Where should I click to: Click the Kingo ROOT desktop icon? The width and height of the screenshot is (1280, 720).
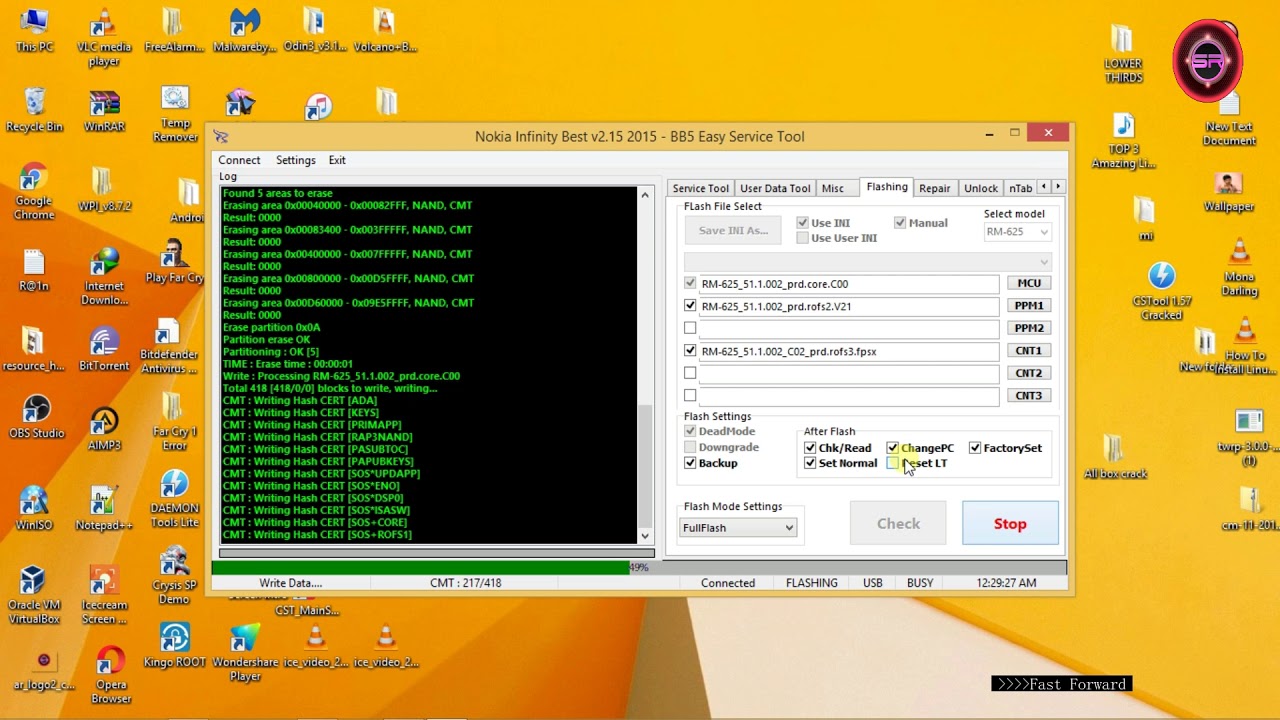[x=175, y=646]
